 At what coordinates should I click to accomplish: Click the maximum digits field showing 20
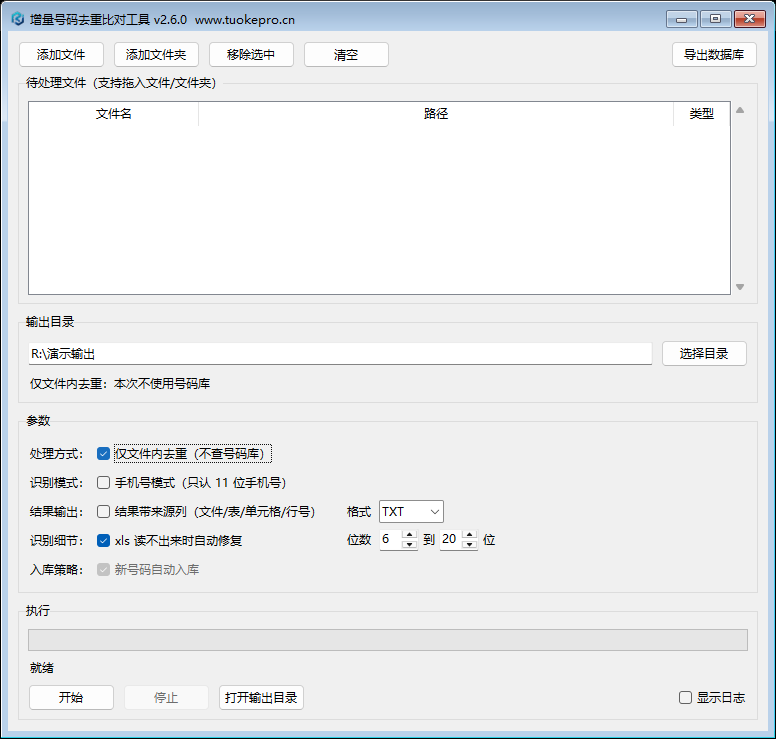pos(451,540)
